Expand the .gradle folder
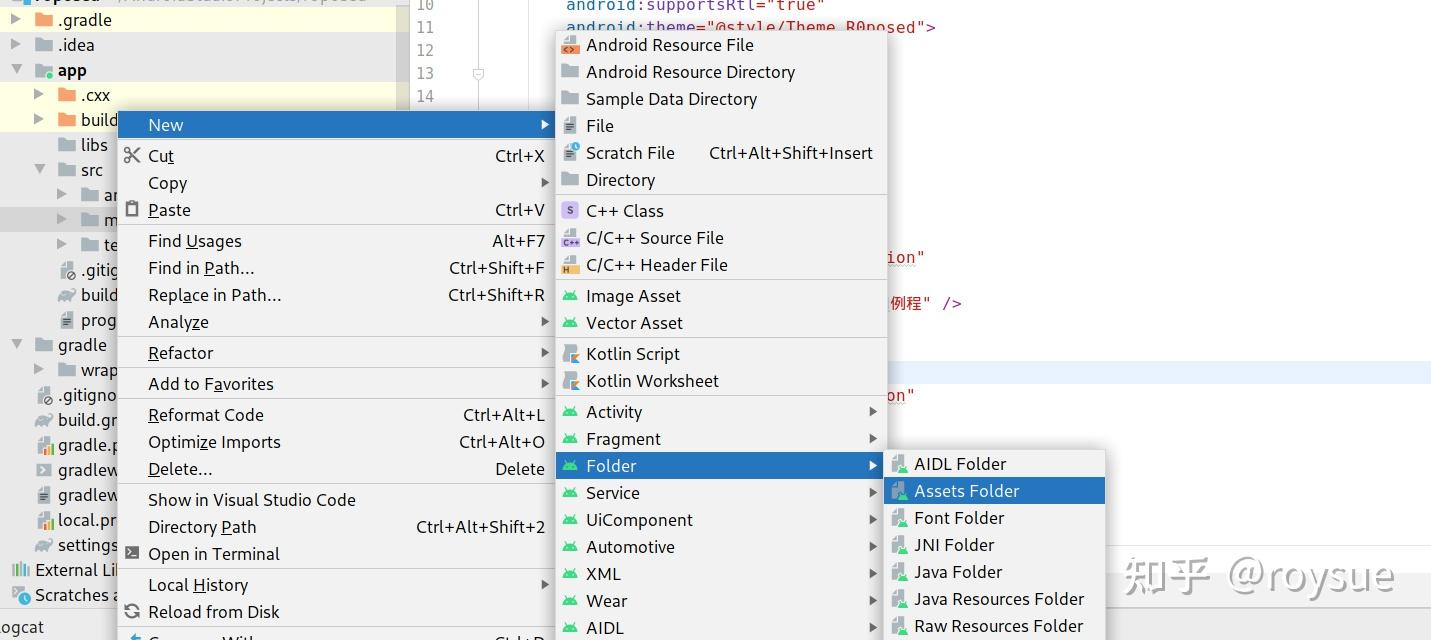Screen dimensions: 1431x640 tap(16, 20)
